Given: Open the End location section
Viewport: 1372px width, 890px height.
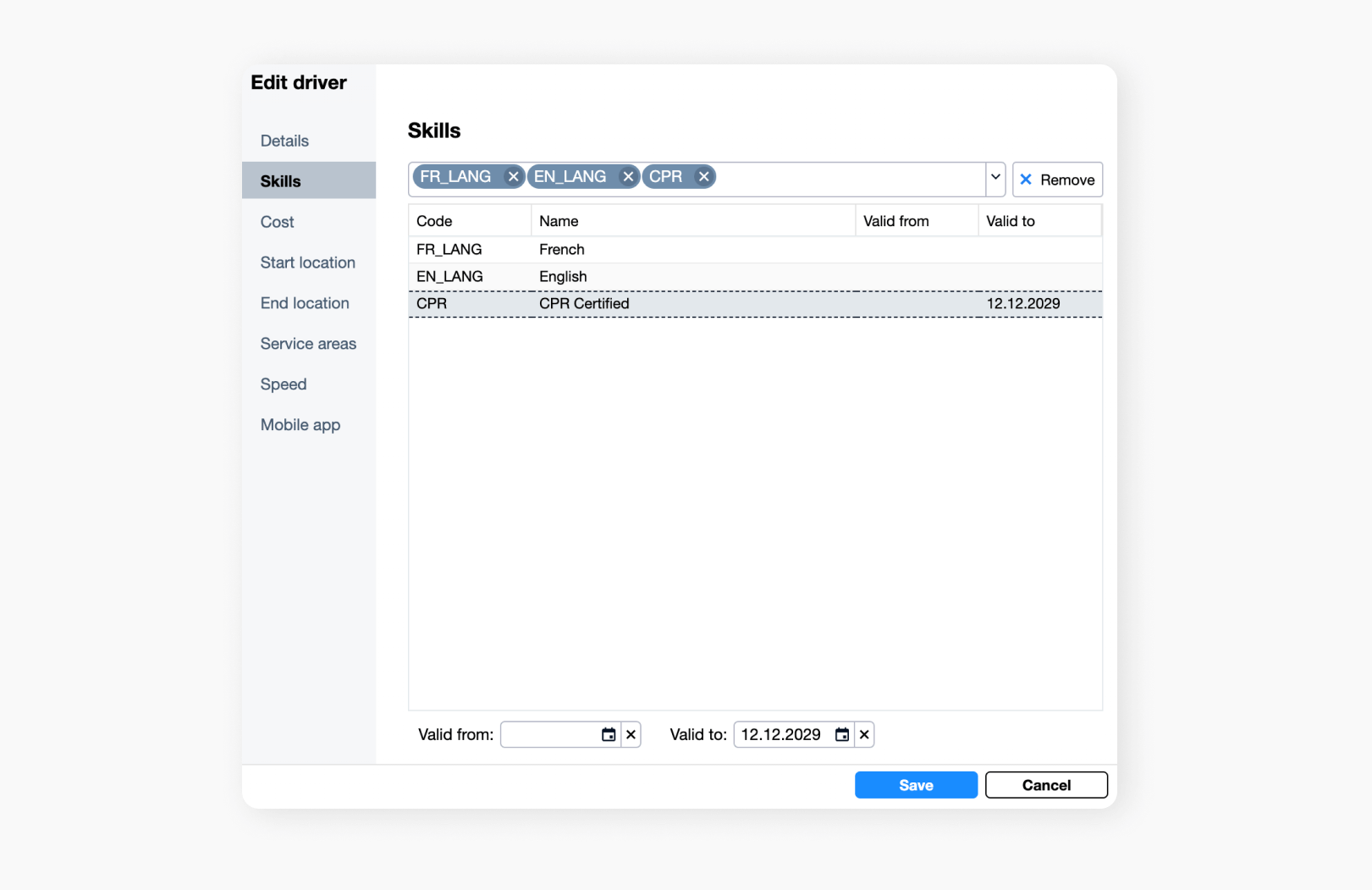Looking at the screenshot, I should tap(304, 302).
